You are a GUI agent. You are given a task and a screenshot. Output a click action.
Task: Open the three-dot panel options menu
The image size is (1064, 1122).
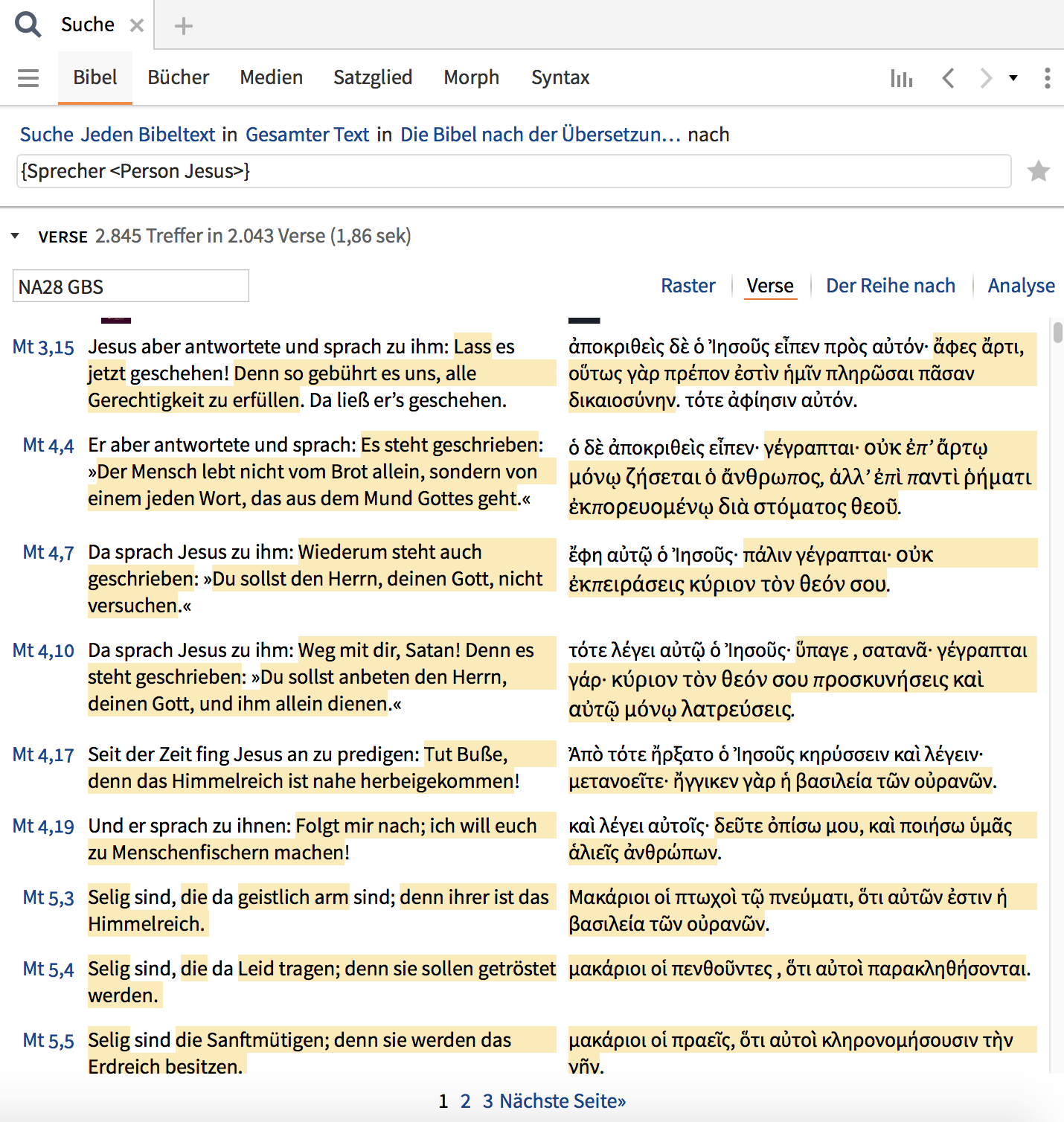coord(1047,78)
